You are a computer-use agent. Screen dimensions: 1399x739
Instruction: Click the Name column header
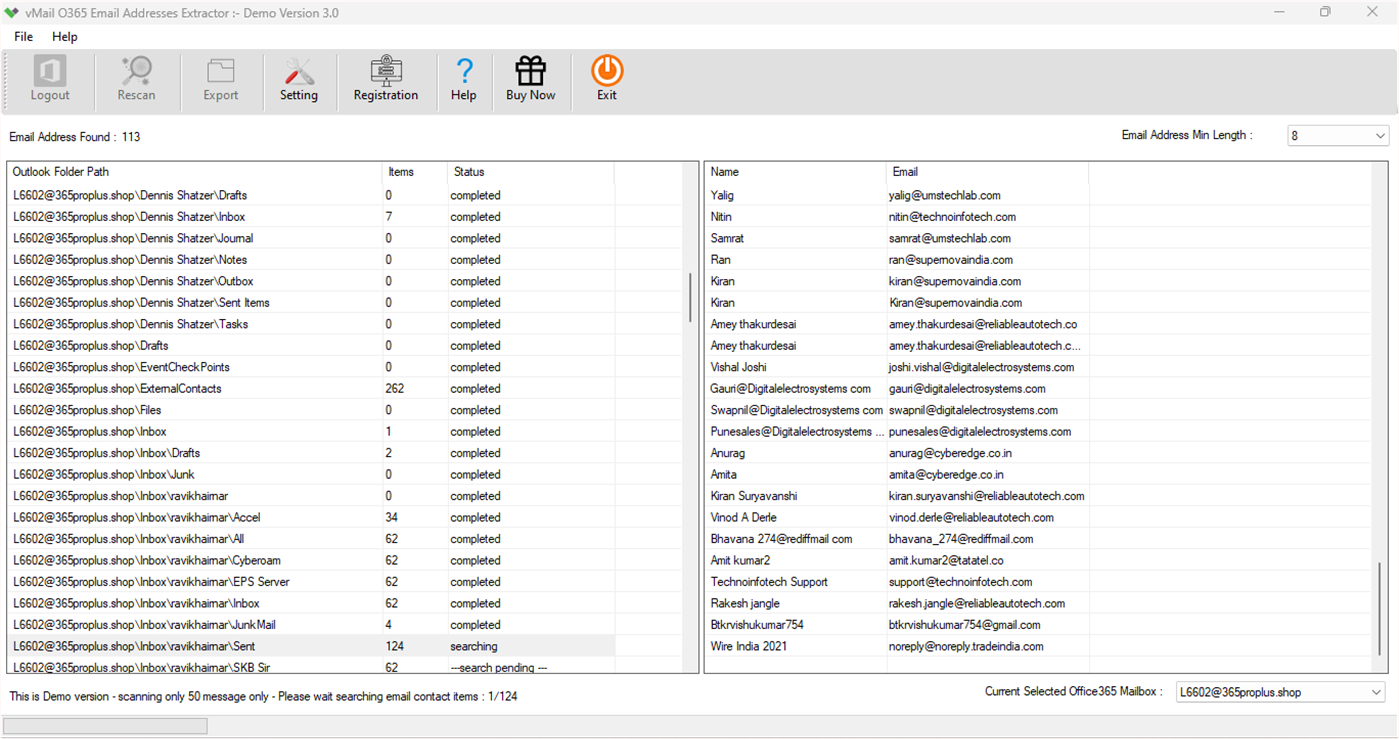coord(795,172)
